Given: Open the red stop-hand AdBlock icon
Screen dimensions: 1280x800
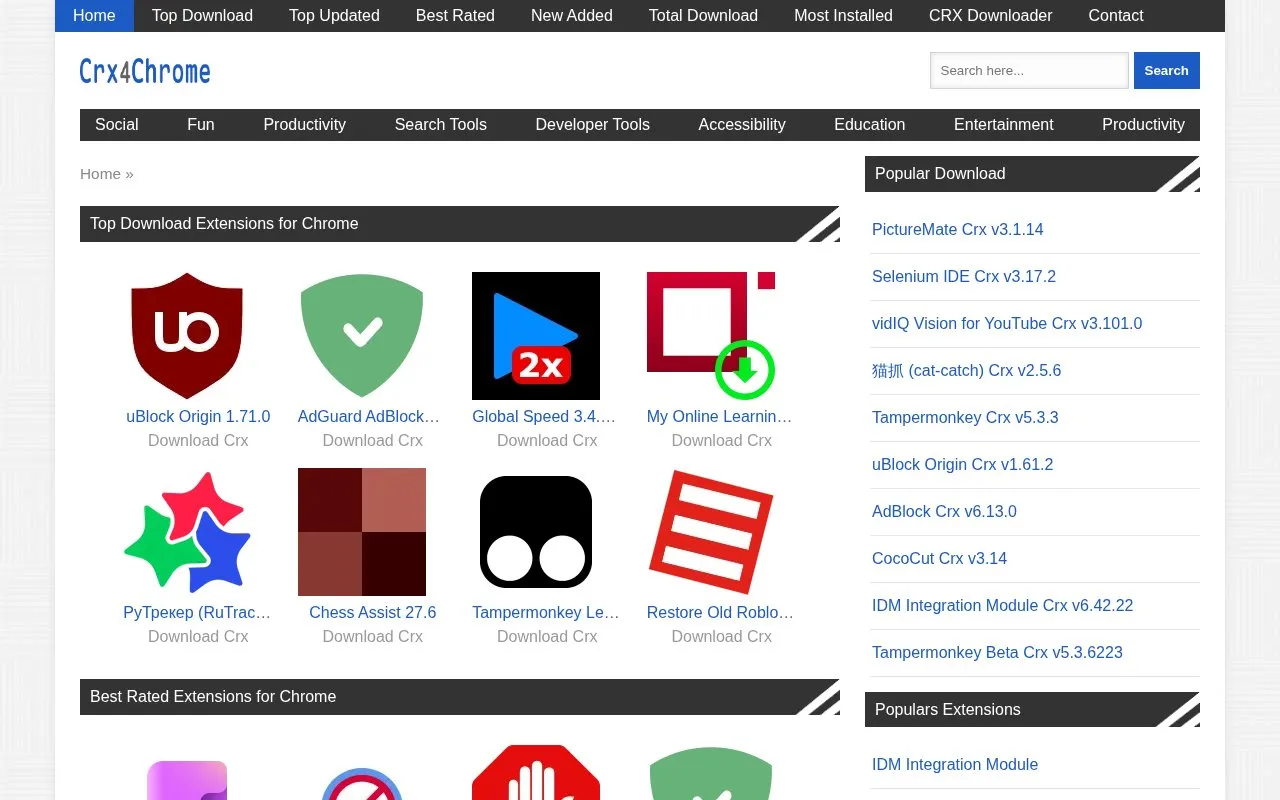Looking at the screenshot, I should point(536,772).
